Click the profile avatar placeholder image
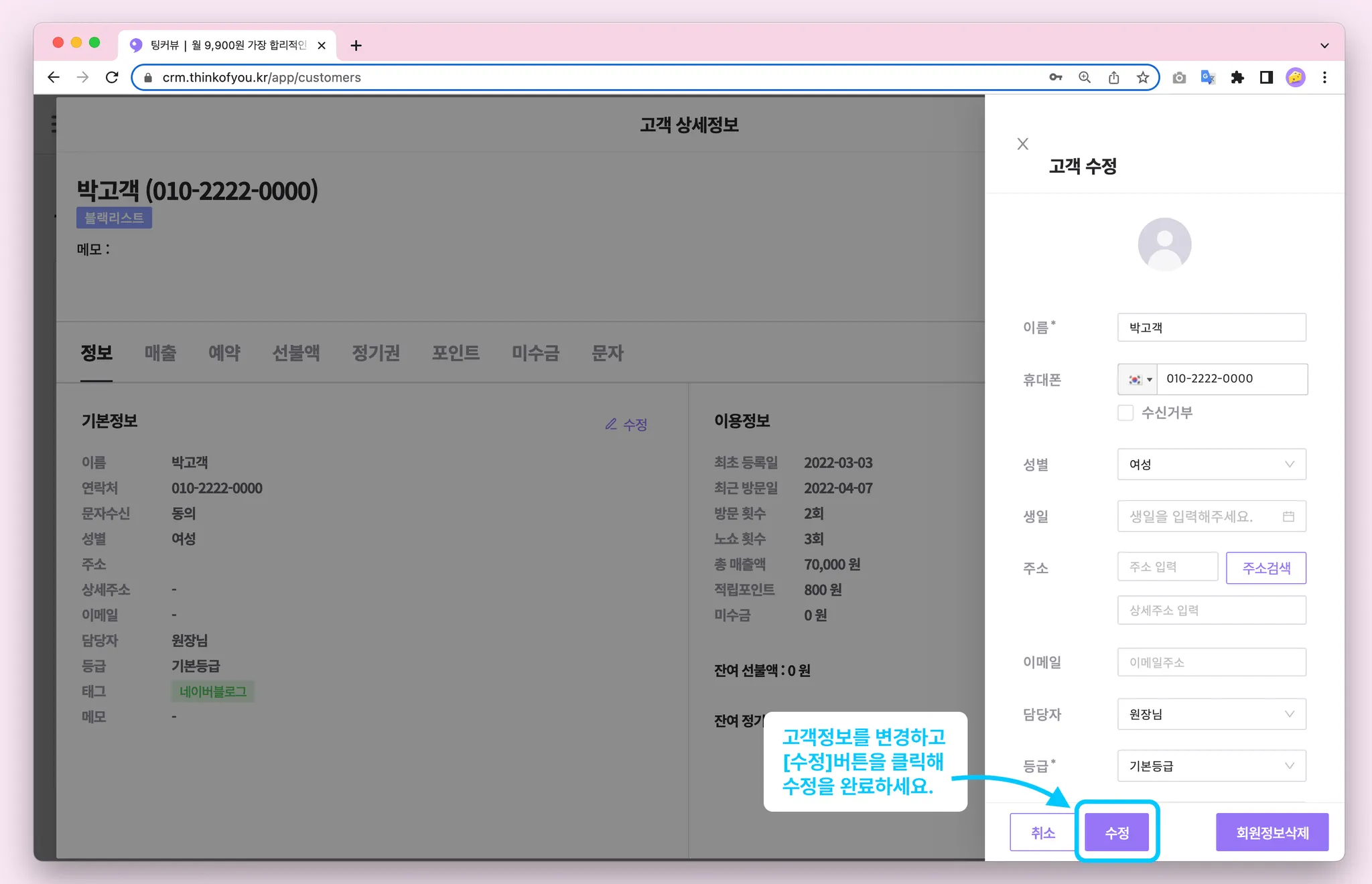 [1164, 244]
